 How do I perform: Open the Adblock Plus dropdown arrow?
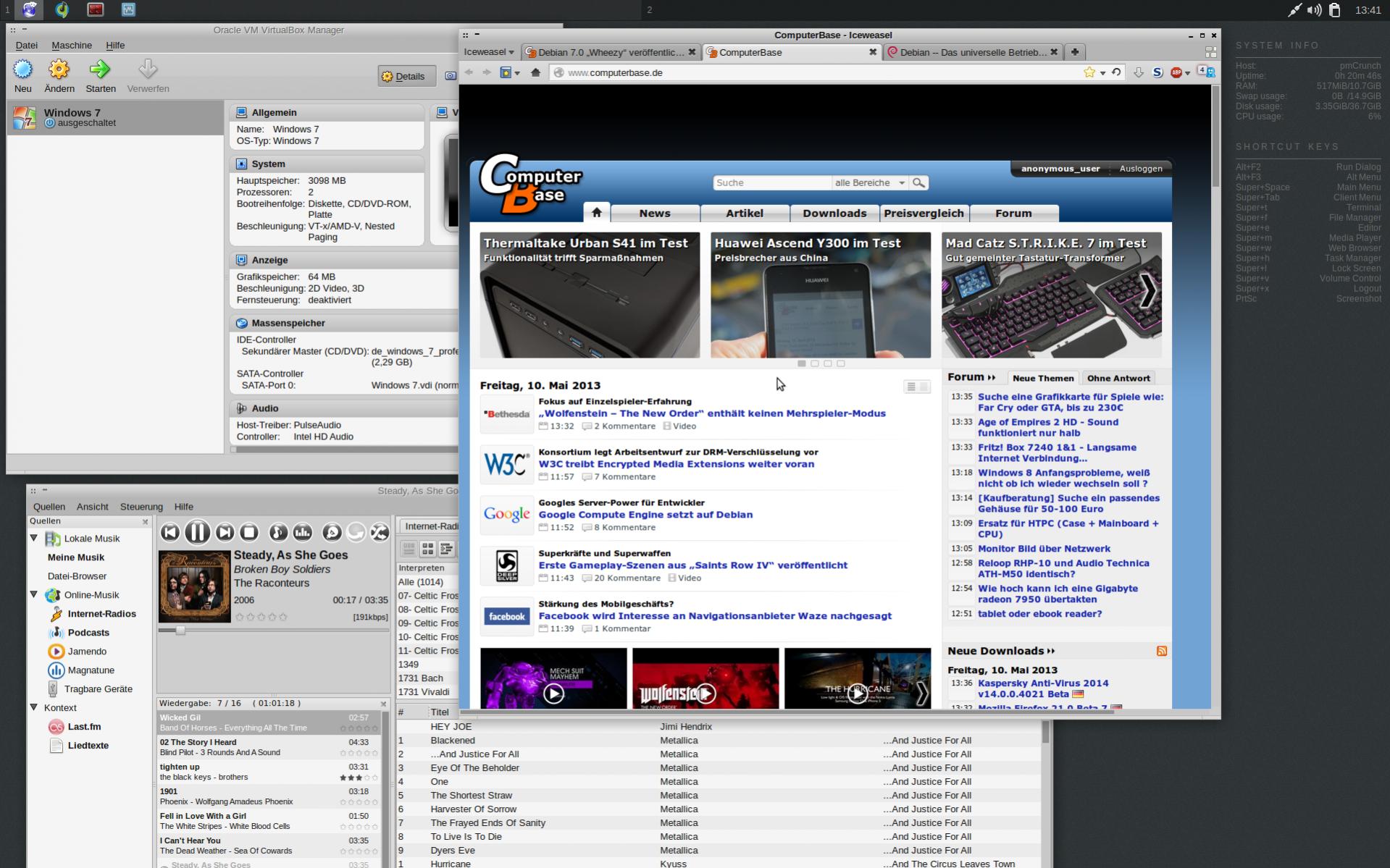(x=1187, y=73)
